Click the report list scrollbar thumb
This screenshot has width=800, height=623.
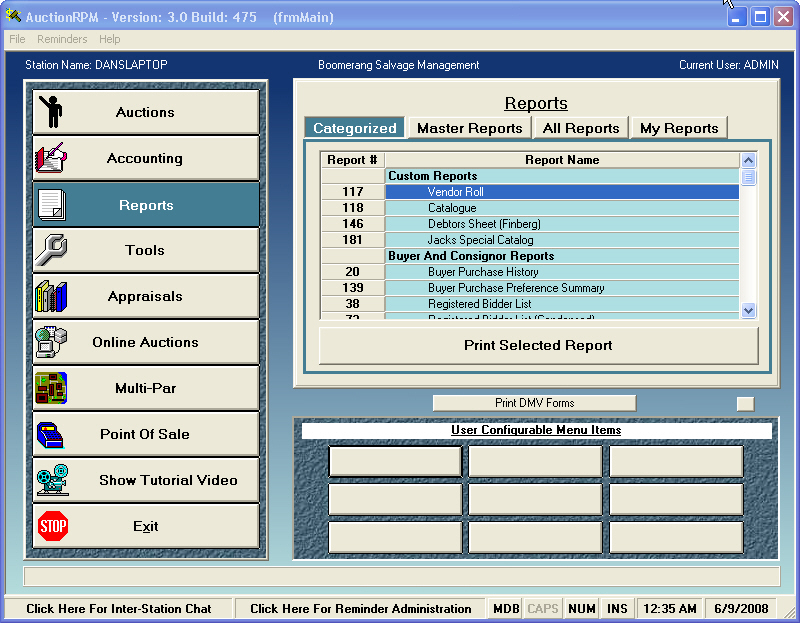(748, 177)
